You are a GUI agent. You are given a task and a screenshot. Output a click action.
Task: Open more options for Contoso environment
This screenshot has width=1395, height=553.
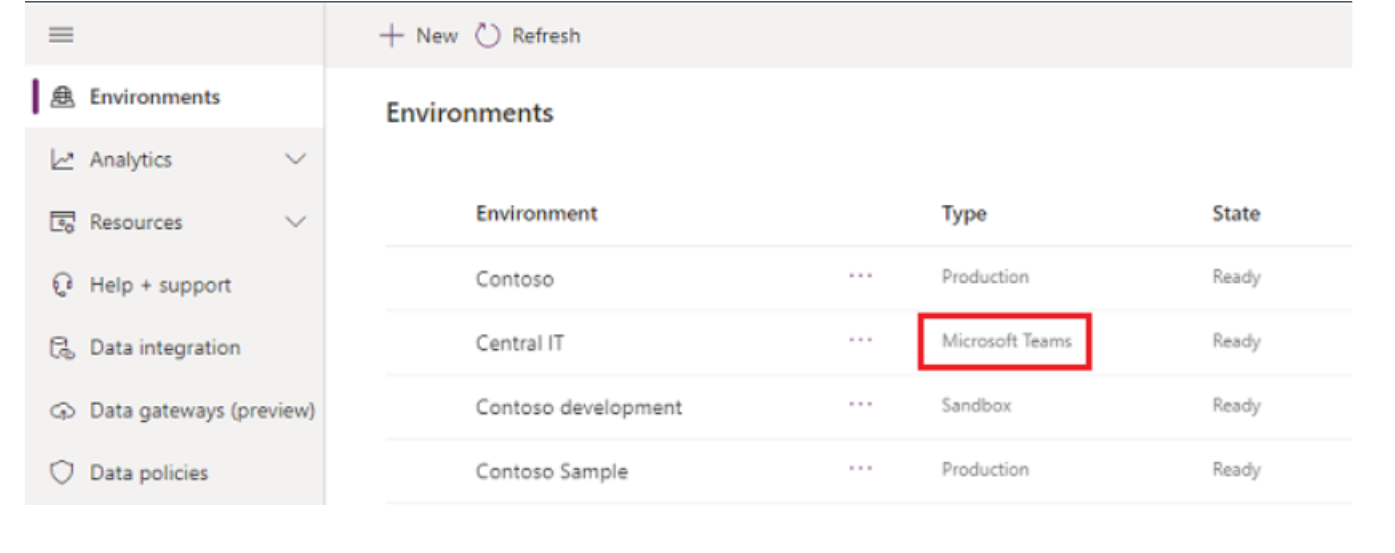[x=860, y=278]
